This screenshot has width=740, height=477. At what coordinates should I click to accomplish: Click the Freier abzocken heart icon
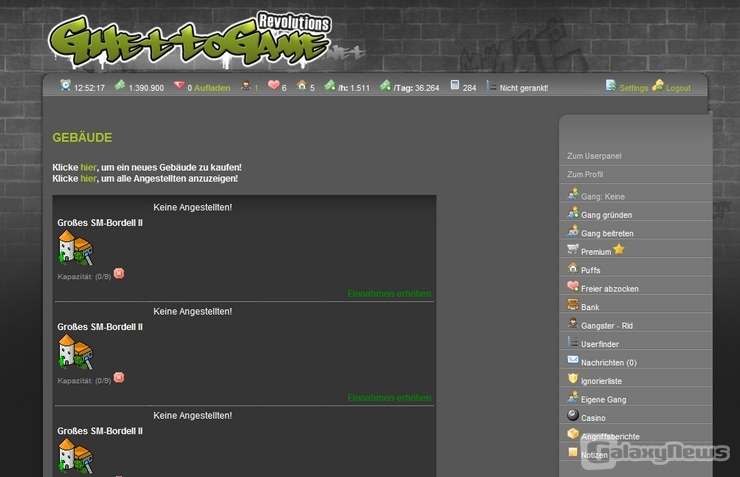click(x=572, y=286)
